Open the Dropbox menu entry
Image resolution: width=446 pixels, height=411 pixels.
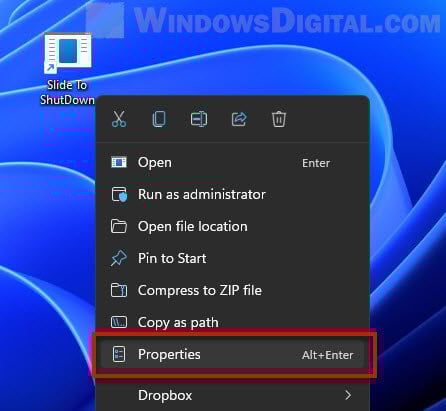pyautogui.click(x=232, y=395)
